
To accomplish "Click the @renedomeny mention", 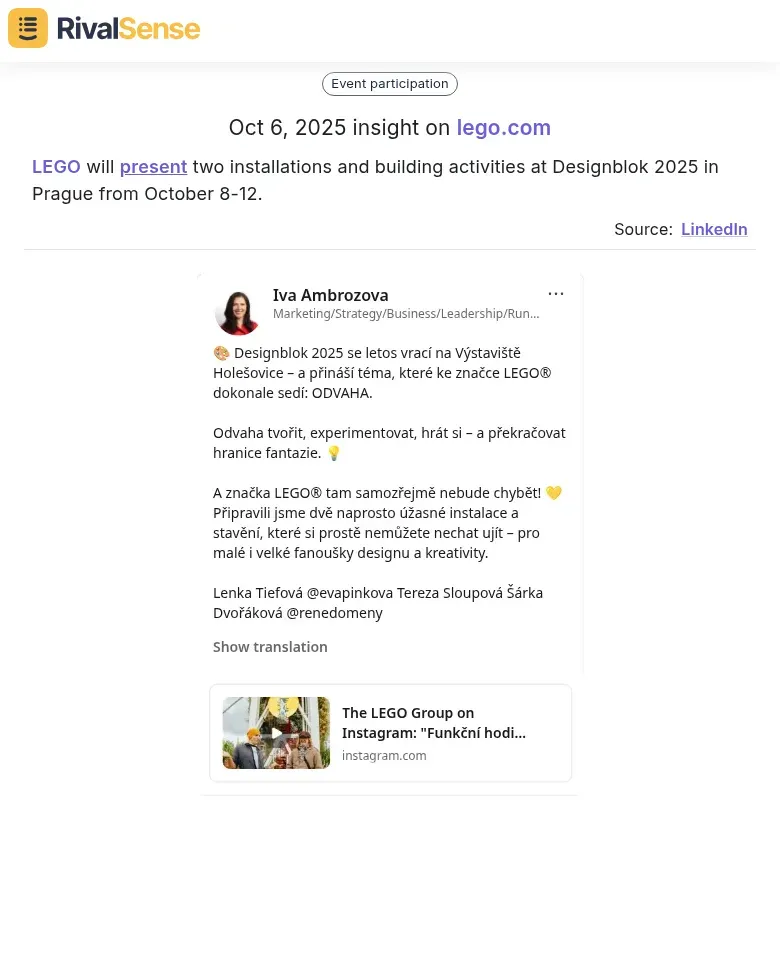I will coord(334,613).
